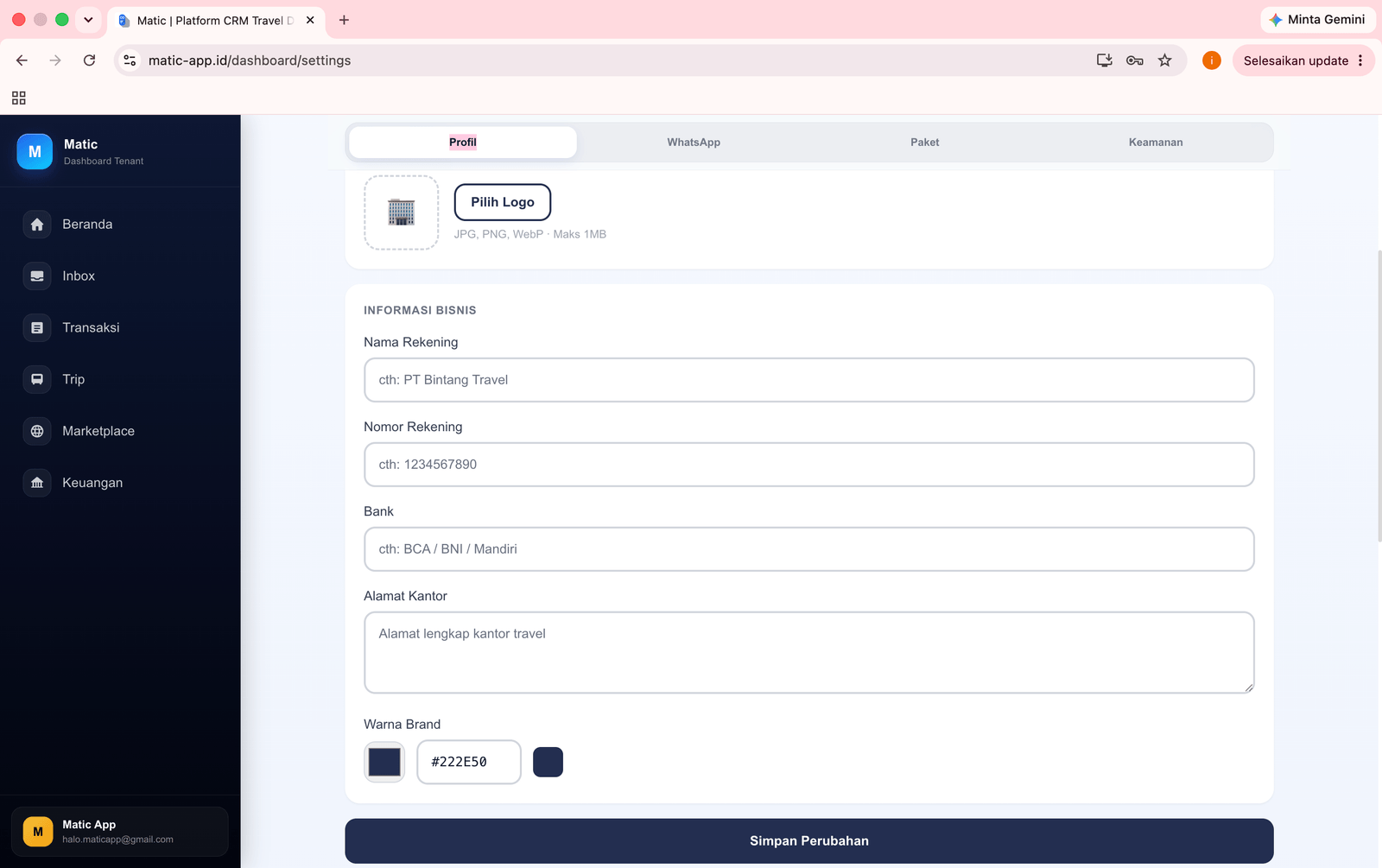
Task: Click the Warna Brand label
Action: pos(403,725)
